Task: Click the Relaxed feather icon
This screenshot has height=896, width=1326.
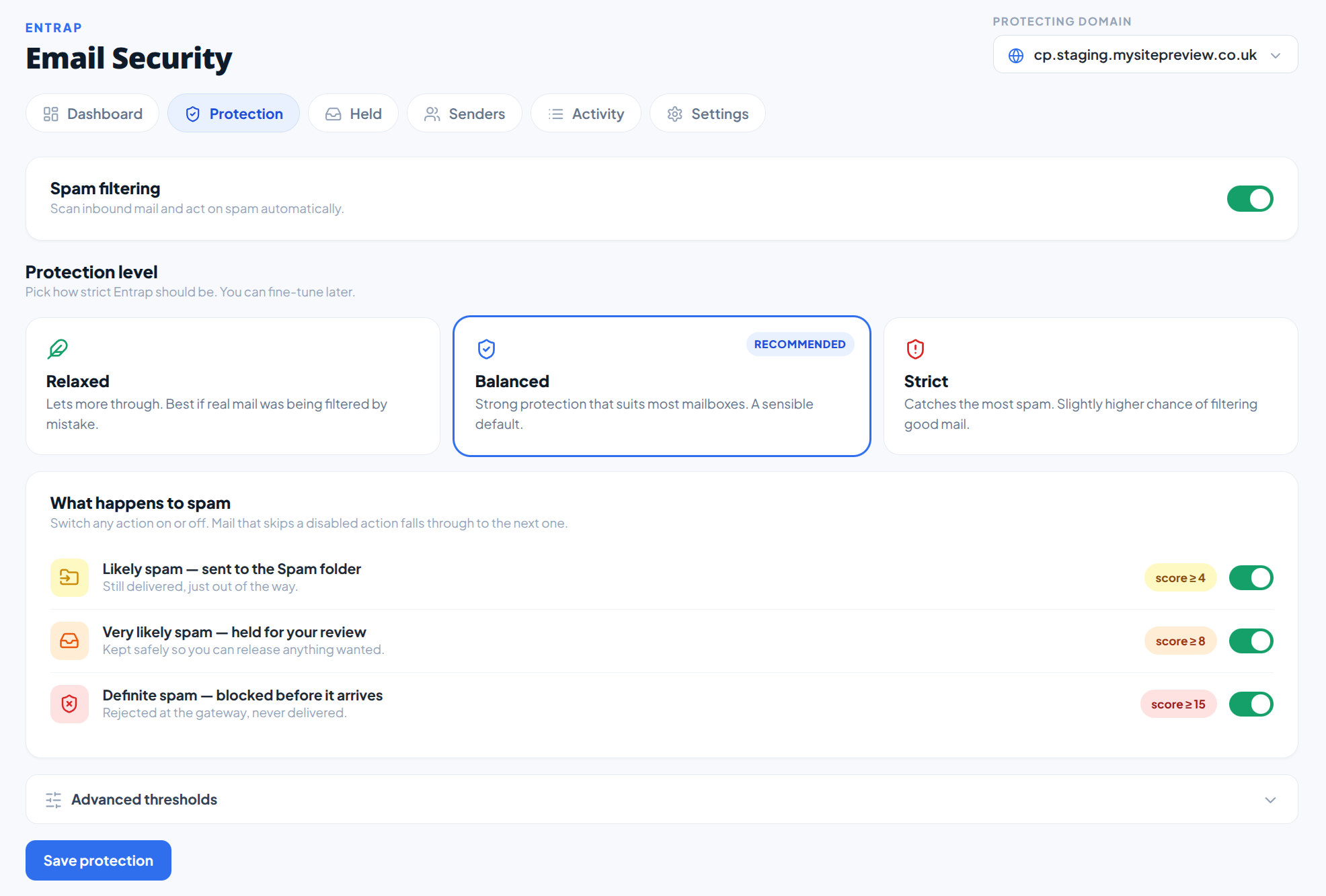Action: tap(58, 349)
